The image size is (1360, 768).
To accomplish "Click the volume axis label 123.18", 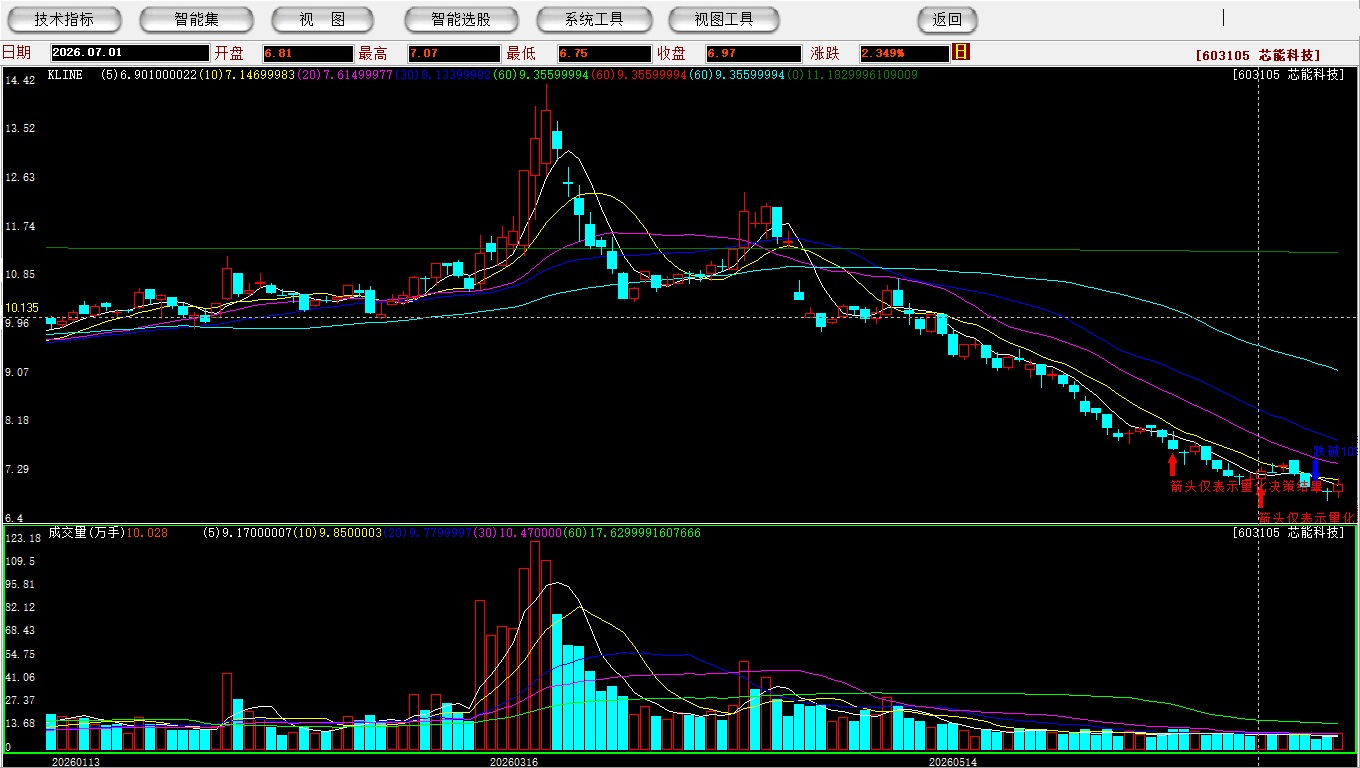I will [22, 539].
